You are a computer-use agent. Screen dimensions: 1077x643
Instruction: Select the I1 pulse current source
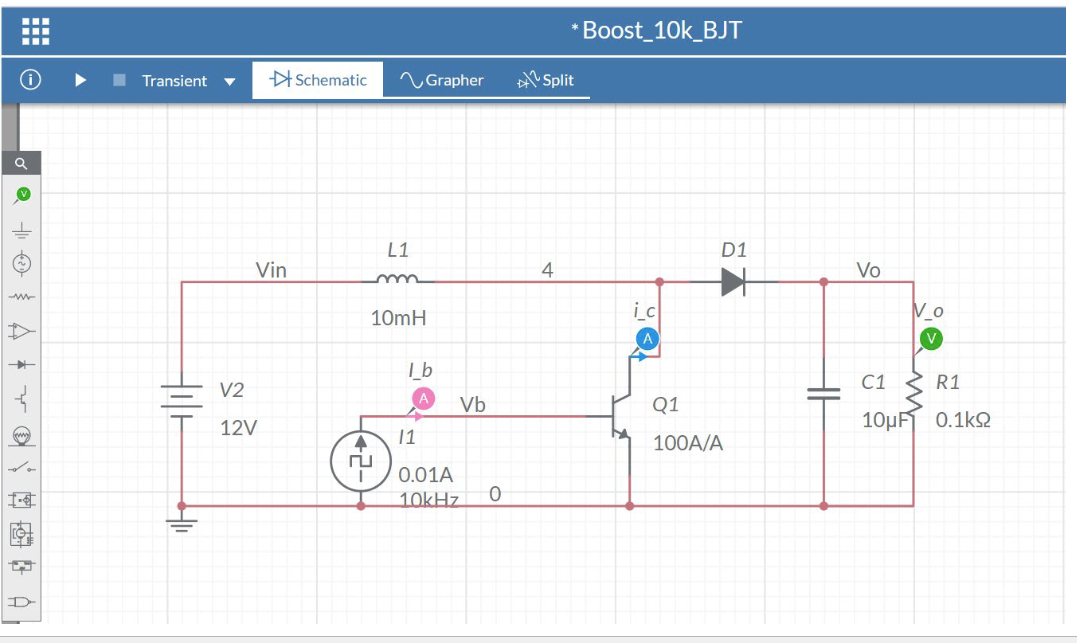[361, 461]
